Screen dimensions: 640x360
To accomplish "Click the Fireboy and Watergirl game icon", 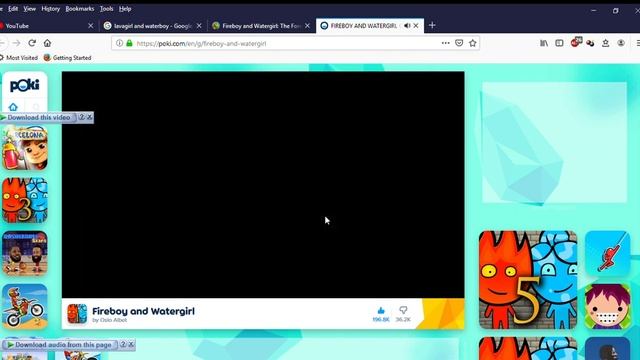I will coord(77,313).
